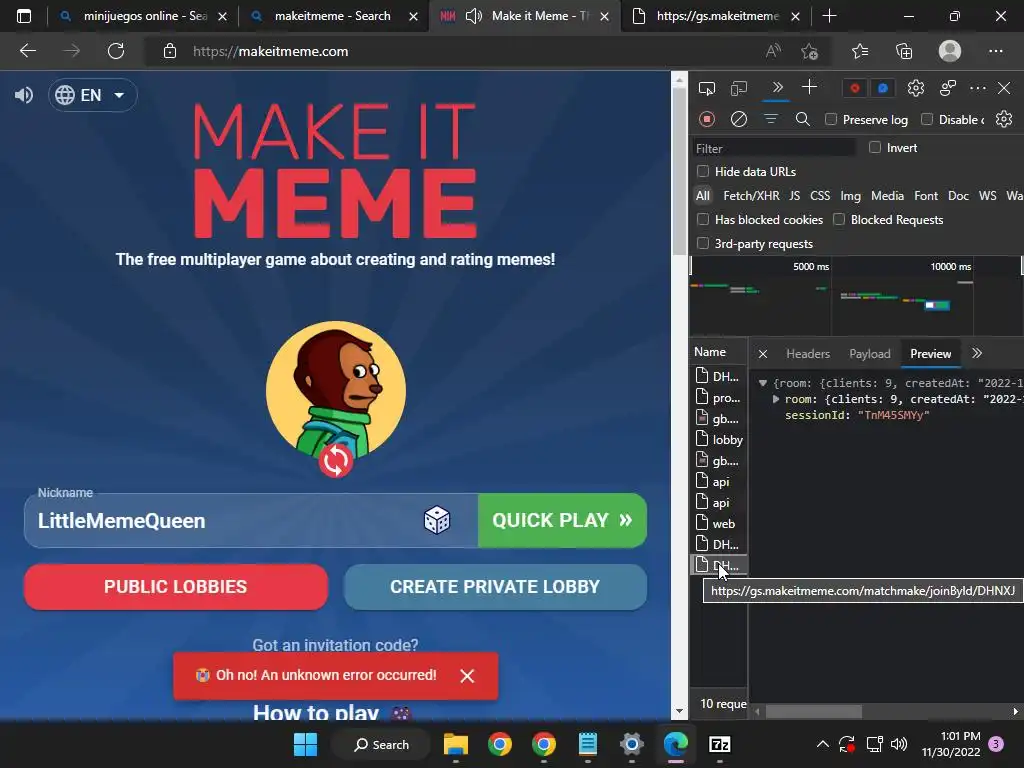The width and height of the screenshot is (1024, 768).
Task: Collapse the root JSON object in Preview
Action: (762, 383)
